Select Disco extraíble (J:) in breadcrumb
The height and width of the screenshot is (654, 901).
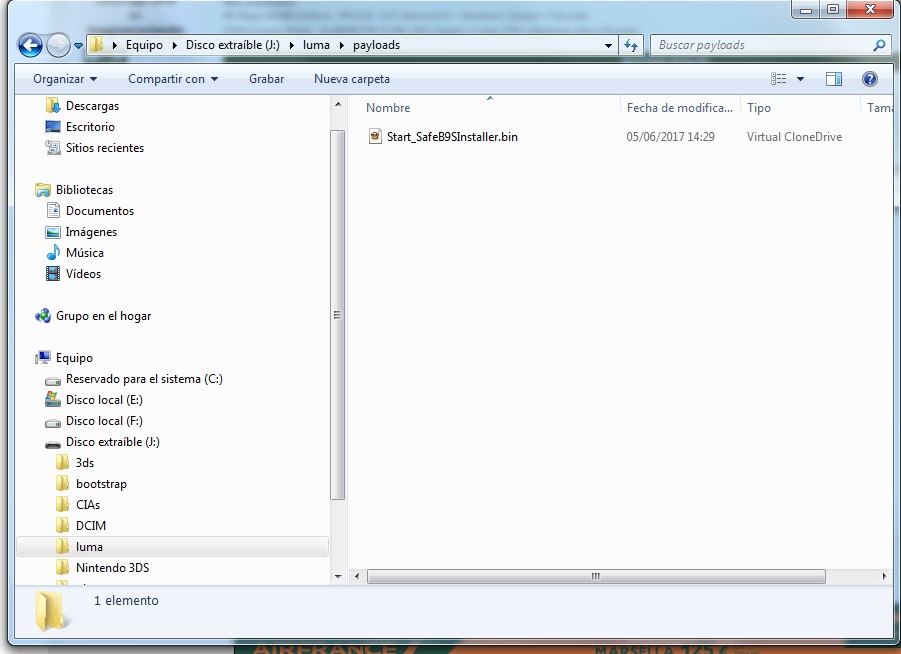click(x=233, y=45)
